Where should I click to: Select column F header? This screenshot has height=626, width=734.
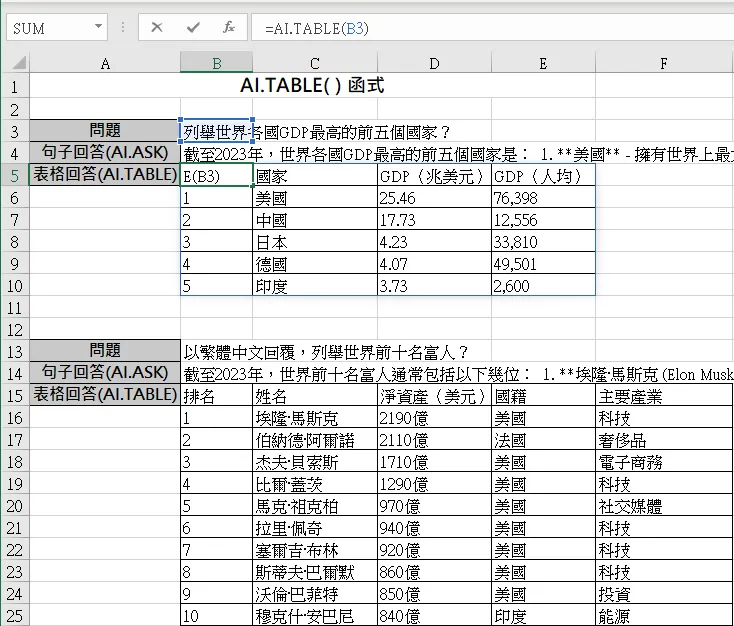point(664,63)
